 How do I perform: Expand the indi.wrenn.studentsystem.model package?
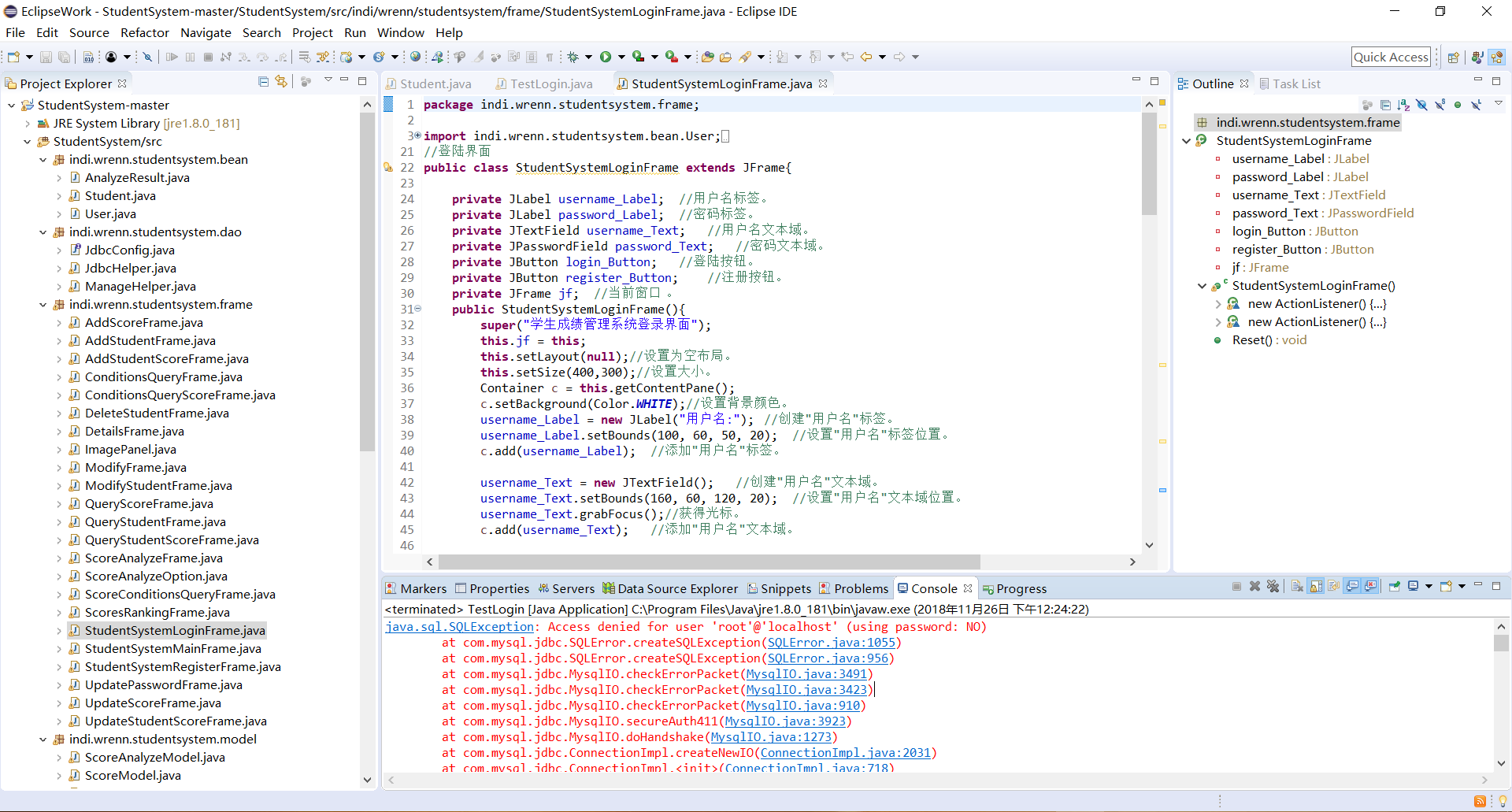point(43,740)
